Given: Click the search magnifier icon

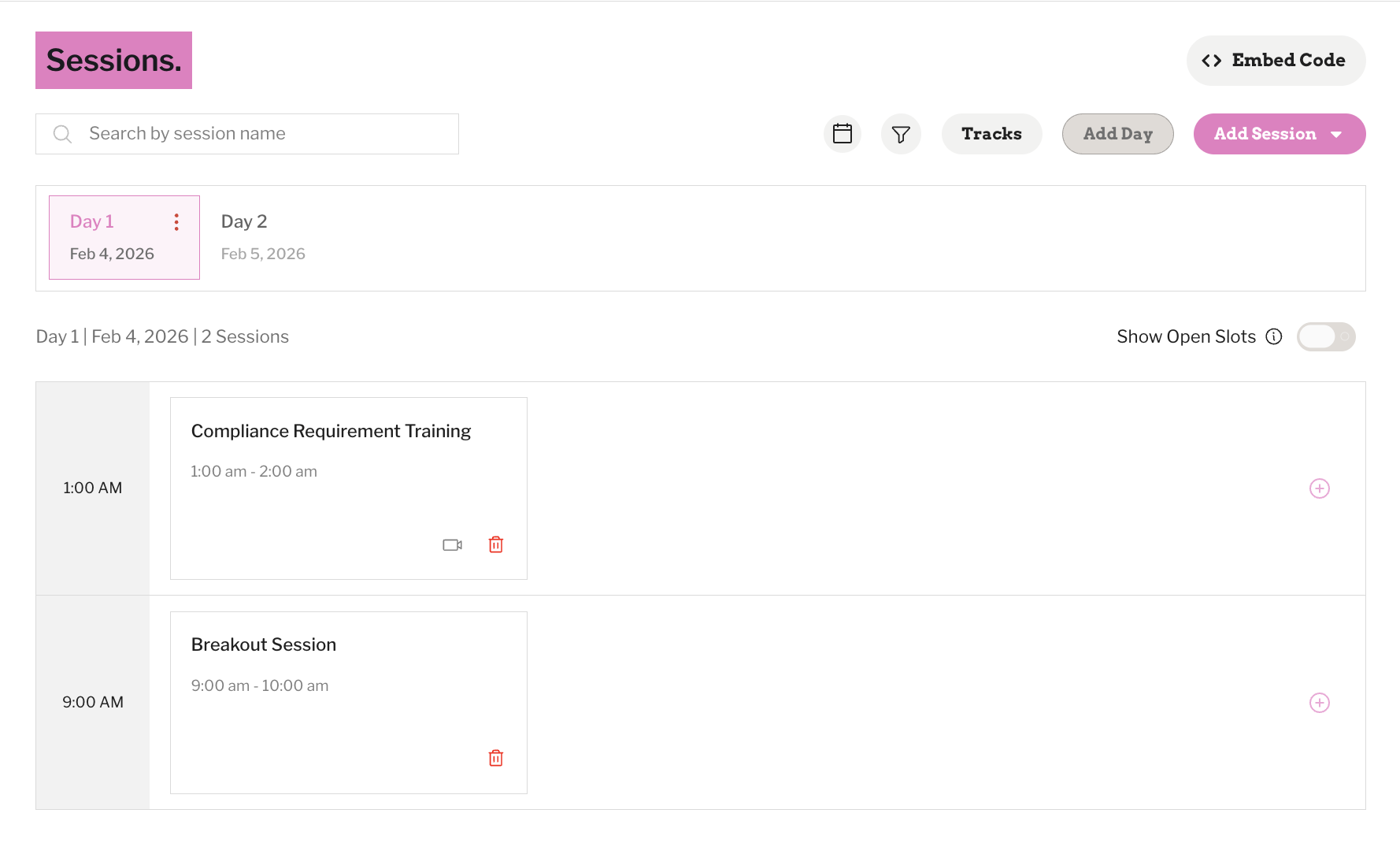Looking at the screenshot, I should click(x=62, y=134).
